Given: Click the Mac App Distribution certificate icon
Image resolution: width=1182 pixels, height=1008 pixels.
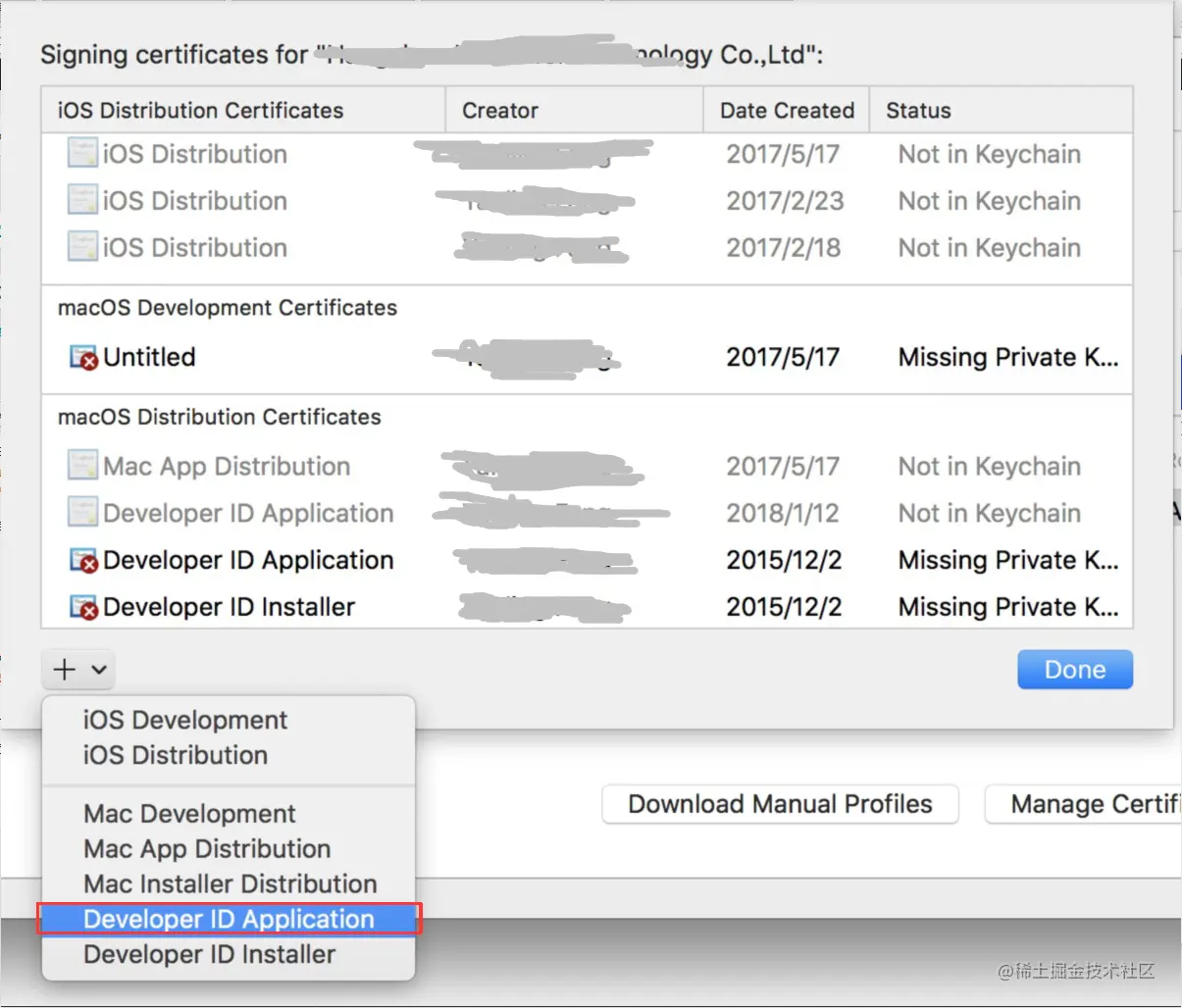Looking at the screenshot, I should (82, 466).
